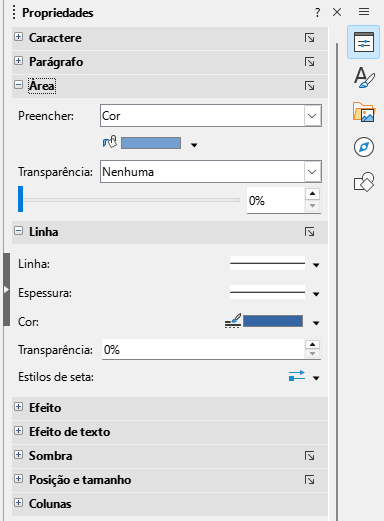Open the Preencher dropdown showing Cor

pyautogui.click(x=211, y=116)
